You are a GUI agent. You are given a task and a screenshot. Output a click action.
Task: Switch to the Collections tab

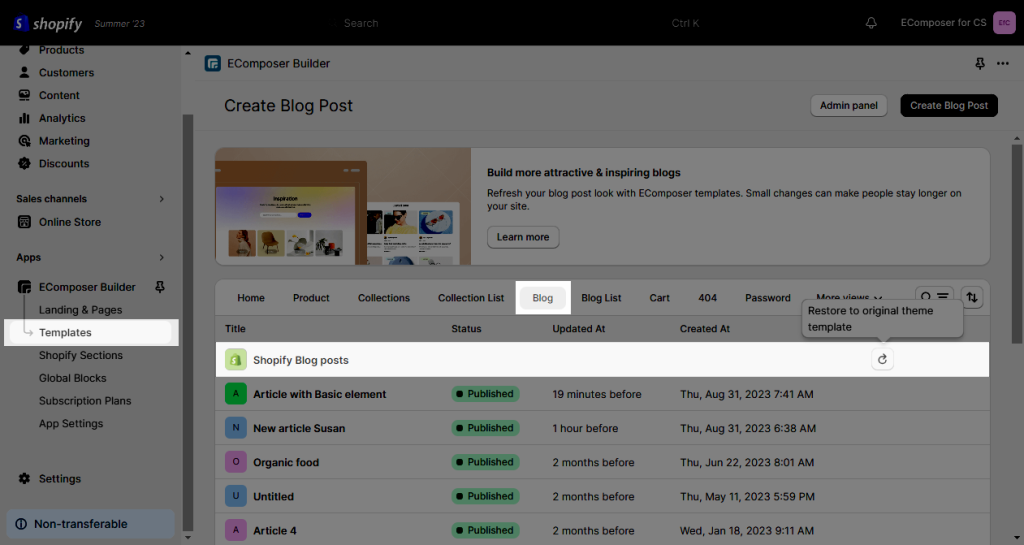384,298
